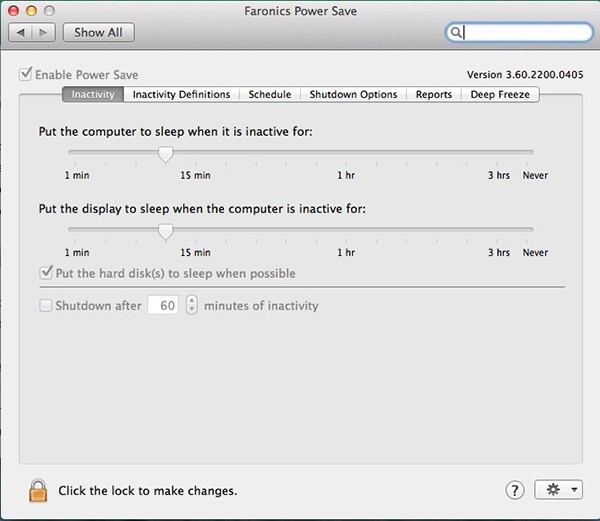Toggle the Enable Power Save checkbox

(x=26, y=75)
